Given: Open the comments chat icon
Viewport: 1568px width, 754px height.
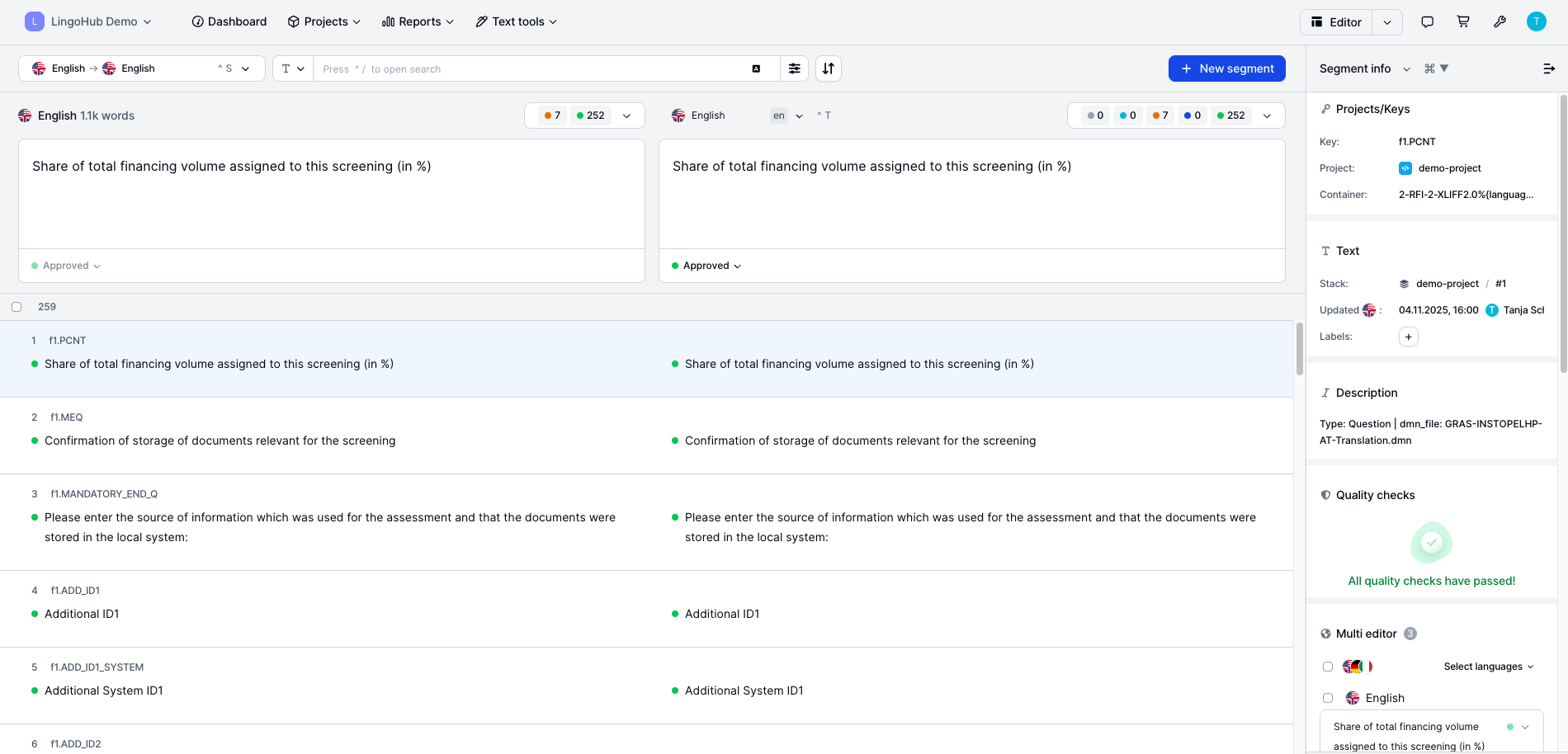Looking at the screenshot, I should click(1427, 22).
